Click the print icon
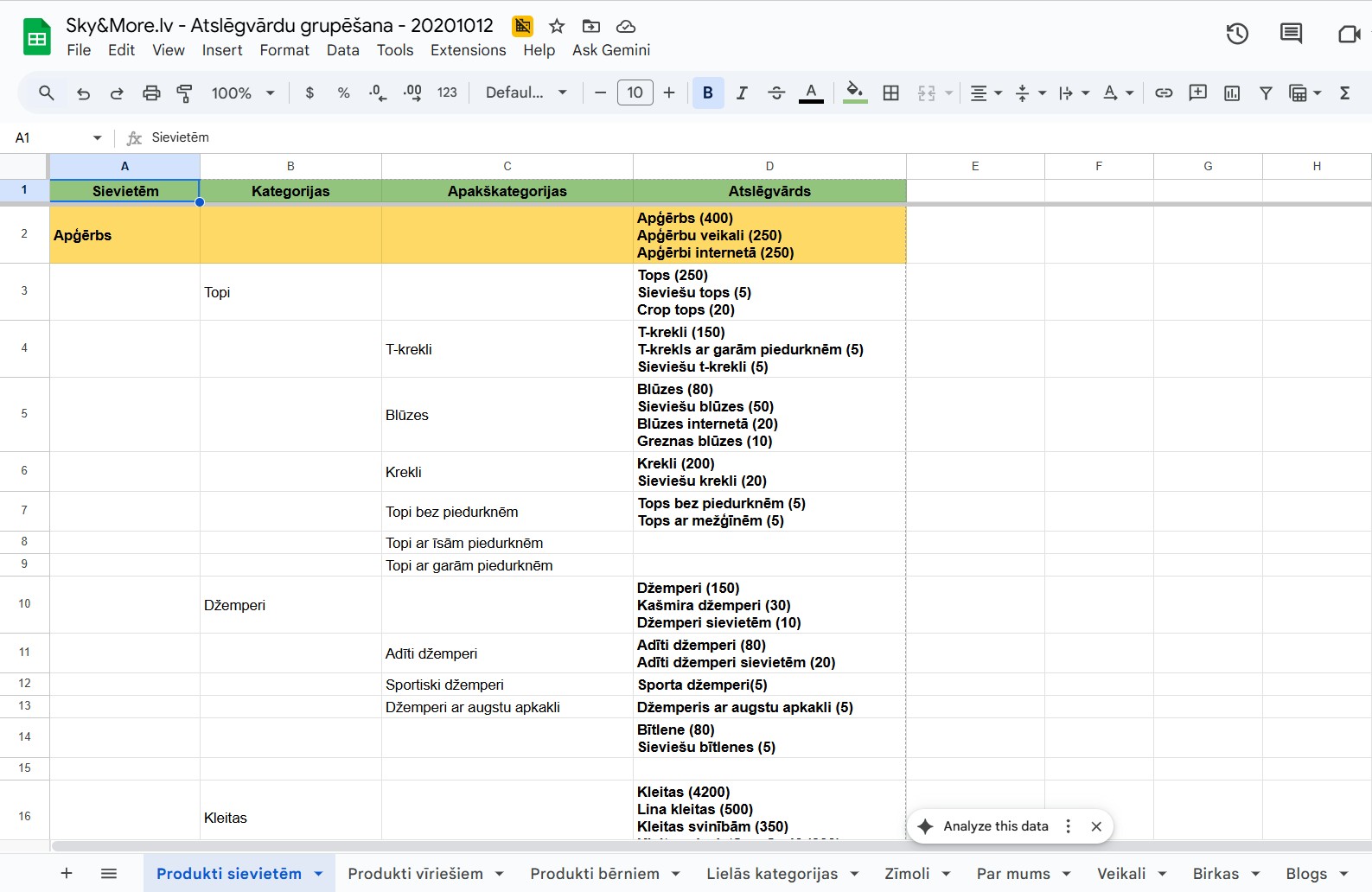This screenshot has height=892, width=1372. pos(151,93)
